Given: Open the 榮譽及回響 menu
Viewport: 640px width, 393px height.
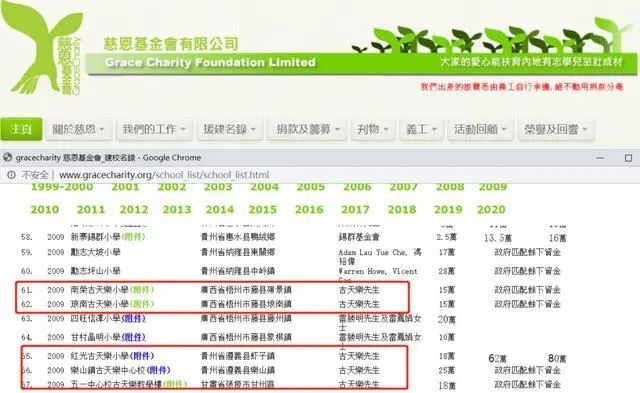Looking at the screenshot, I should (x=556, y=129).
